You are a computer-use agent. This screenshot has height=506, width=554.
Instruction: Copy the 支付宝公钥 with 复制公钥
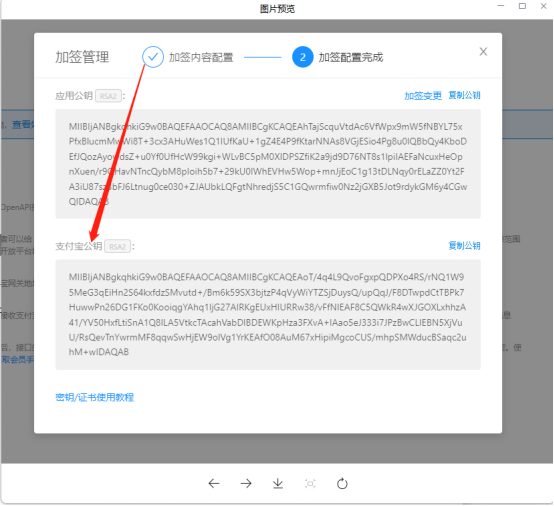[464, 246]
